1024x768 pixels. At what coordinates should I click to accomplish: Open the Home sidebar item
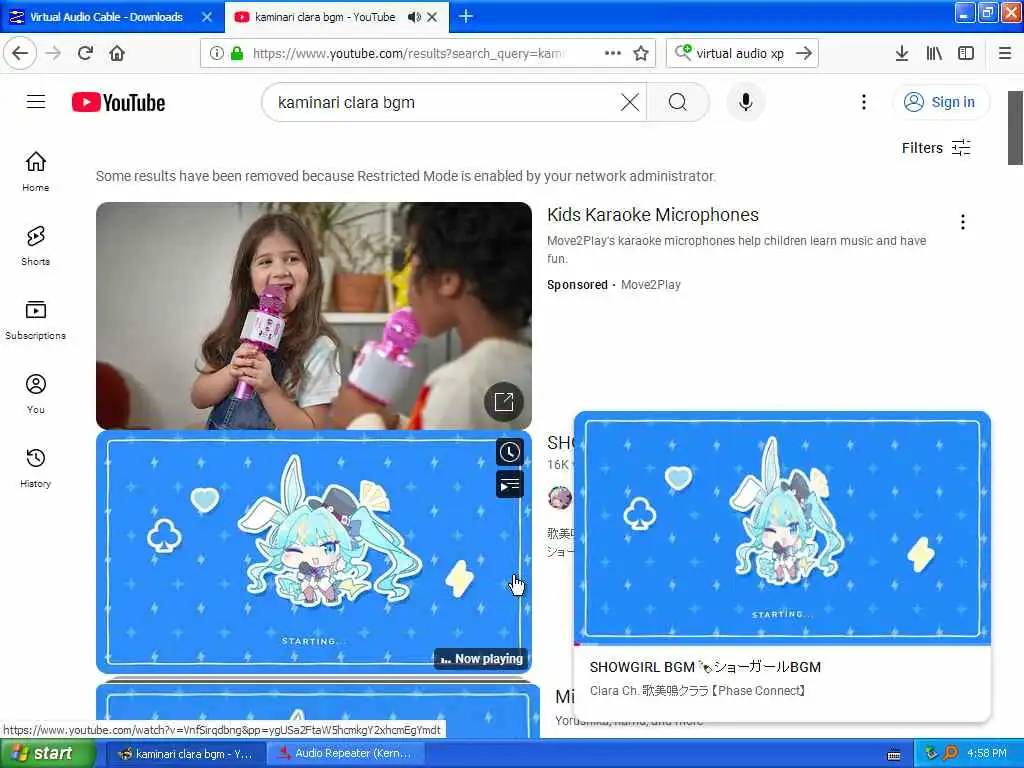pos(35,171)
